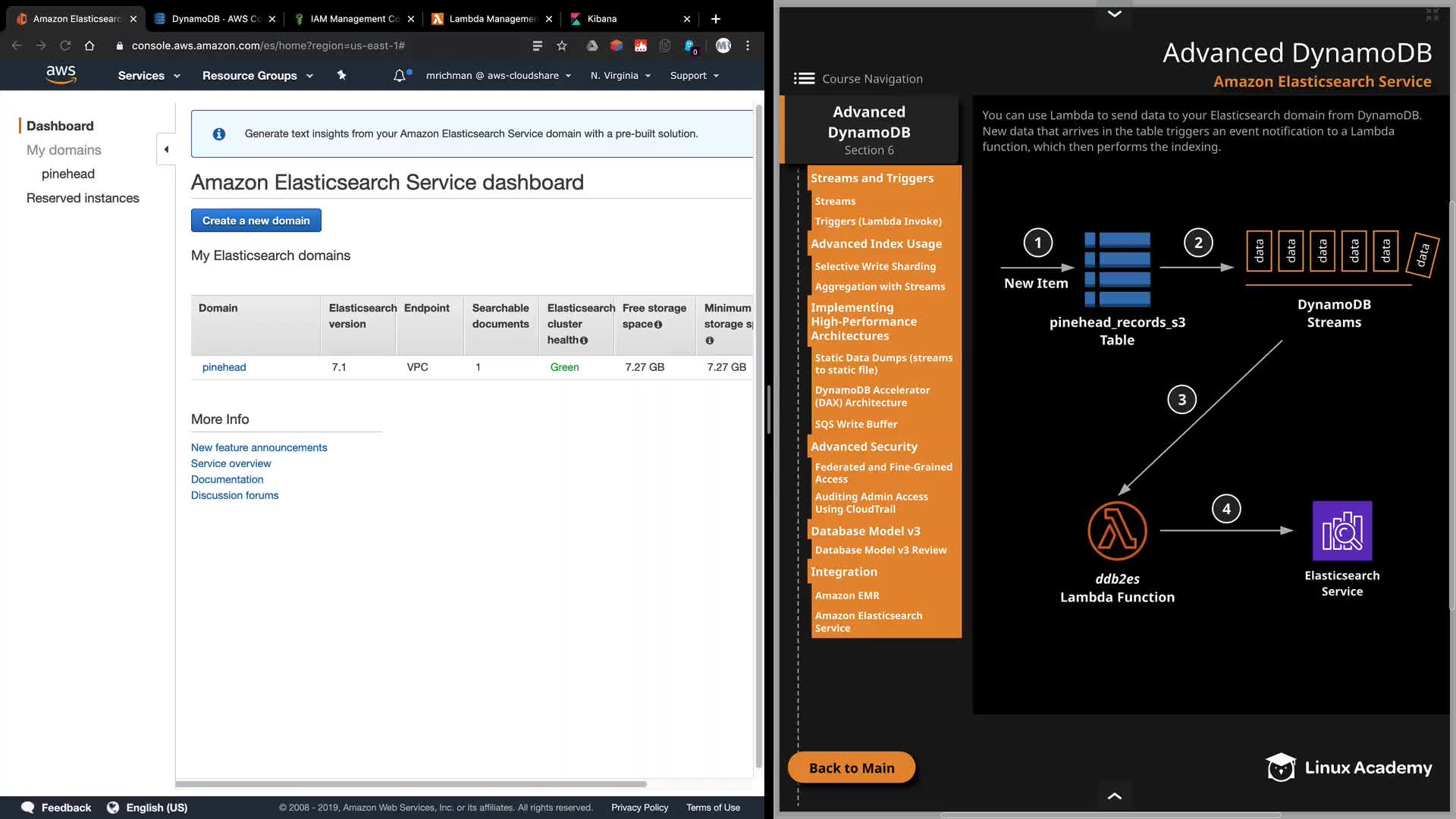The image size is (1456, 819).
Task: Expand the Services dropdown menu
Action: coord(149,75)
